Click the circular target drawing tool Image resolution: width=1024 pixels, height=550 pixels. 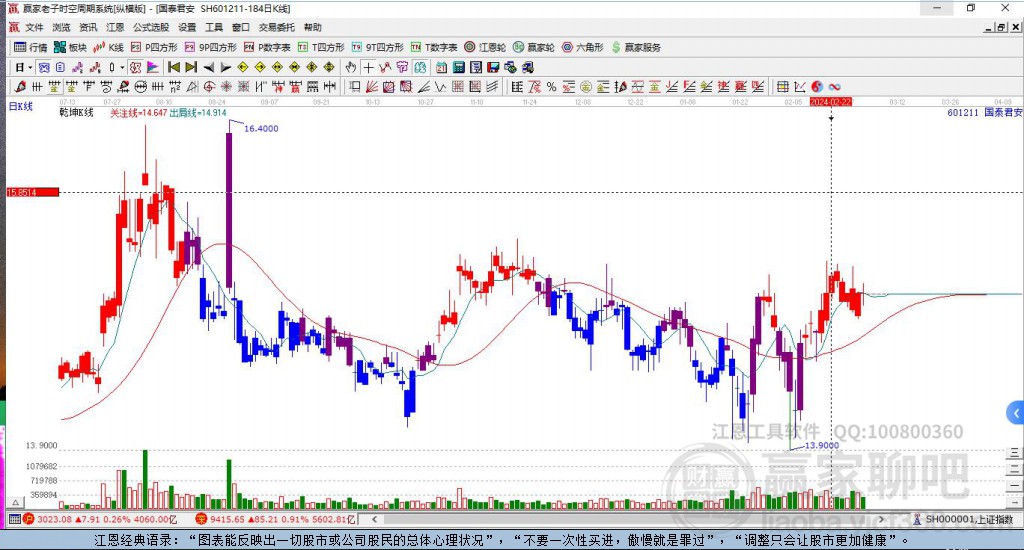point(209,86)
